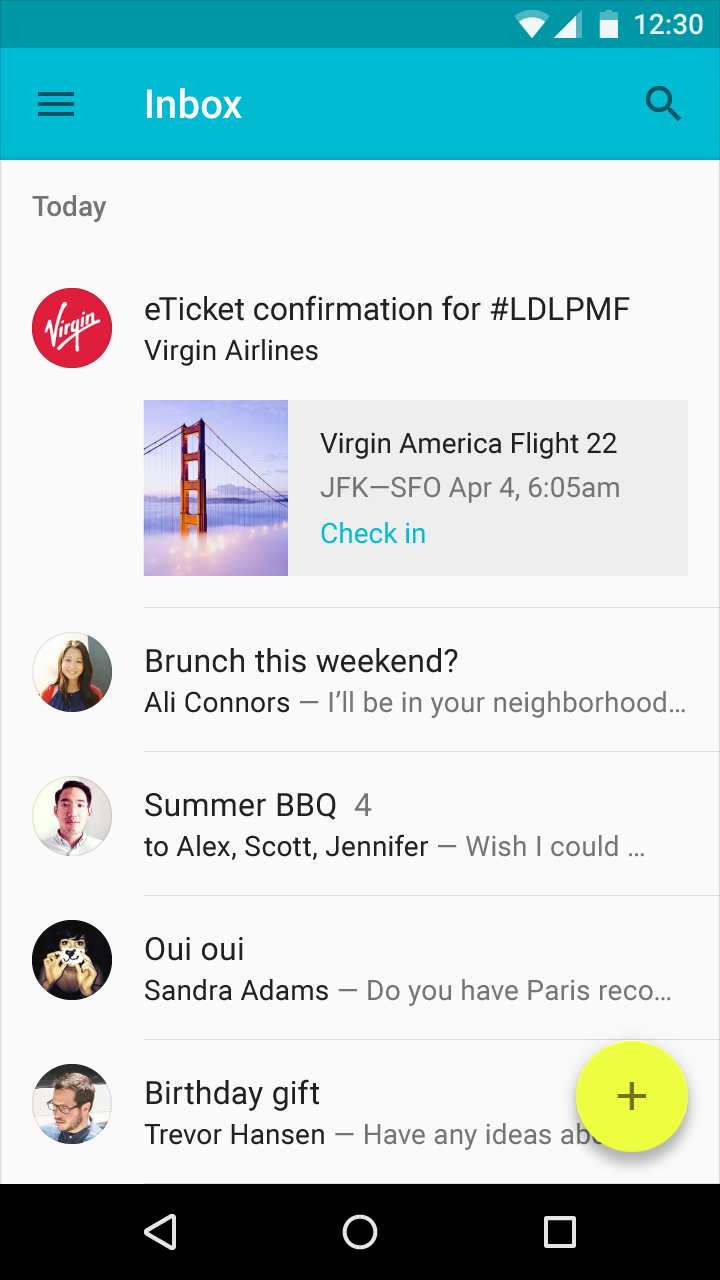
Task: Open the Brunch this weekend email
Action: coord(400,680)
